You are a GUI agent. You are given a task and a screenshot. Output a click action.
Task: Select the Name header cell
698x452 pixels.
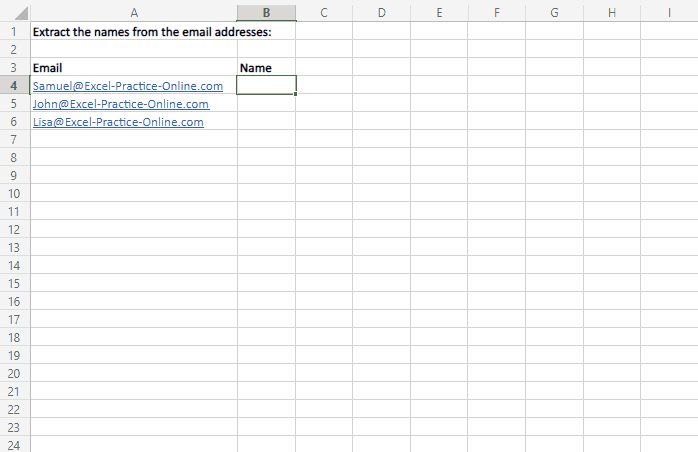tap(266, 68)
